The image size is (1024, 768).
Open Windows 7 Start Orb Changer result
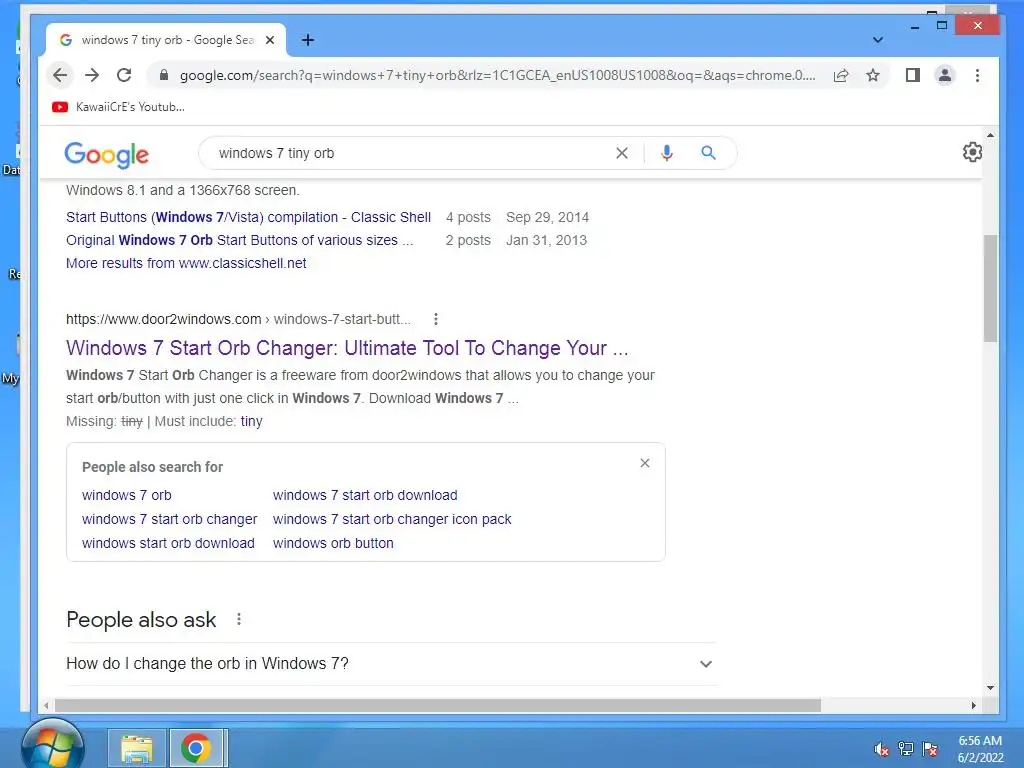pyautogui.click(x=347, y=348)
